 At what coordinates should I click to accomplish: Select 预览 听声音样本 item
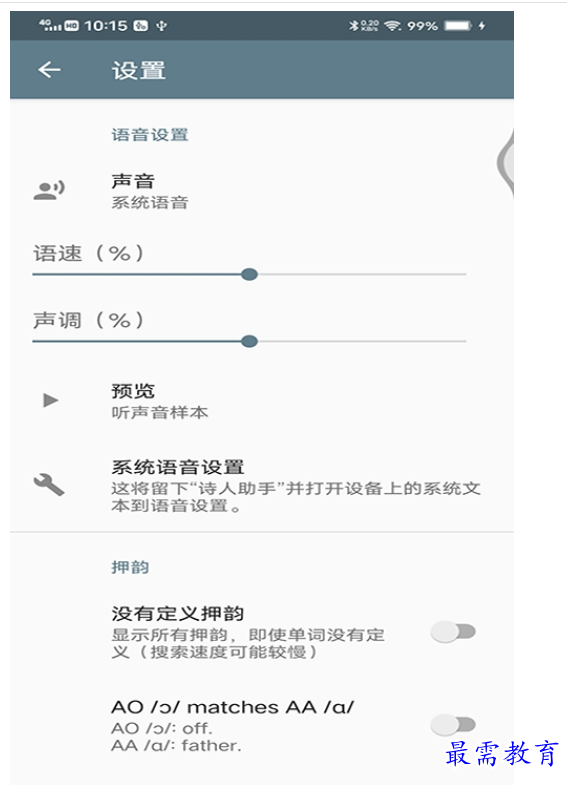click(262, 401)
